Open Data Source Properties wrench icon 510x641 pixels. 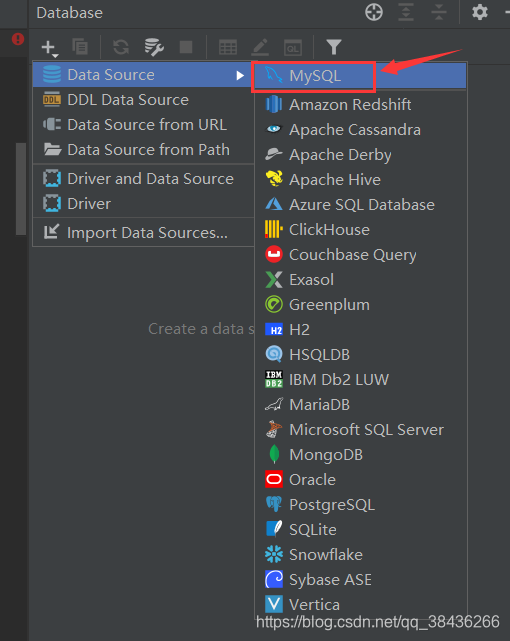(154, 47)
